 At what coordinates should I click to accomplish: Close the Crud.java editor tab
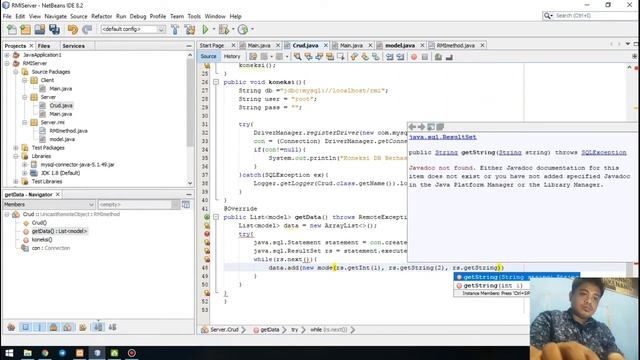[326, 45]
